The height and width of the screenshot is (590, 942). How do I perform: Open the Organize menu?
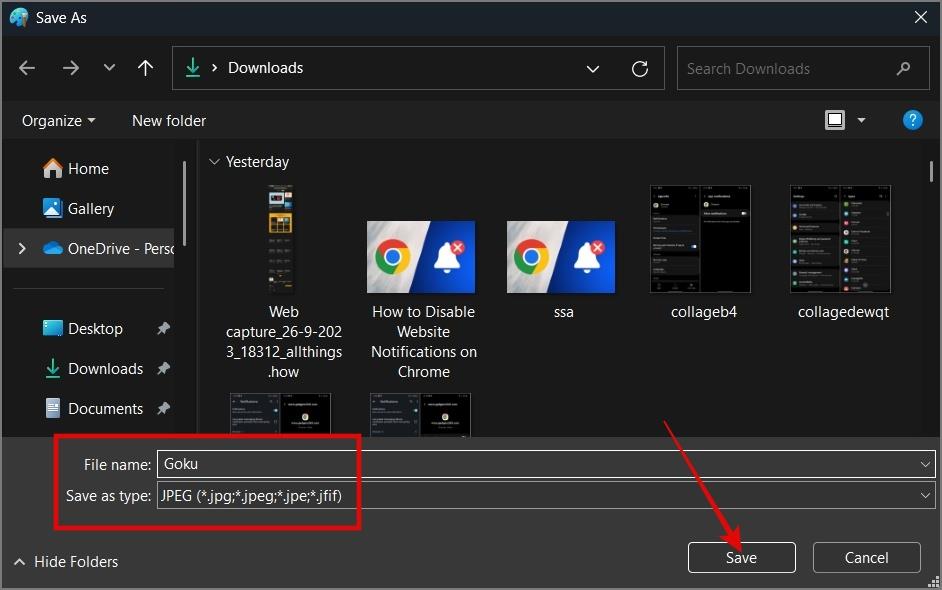pyautogui.click(x=58, y=121)
